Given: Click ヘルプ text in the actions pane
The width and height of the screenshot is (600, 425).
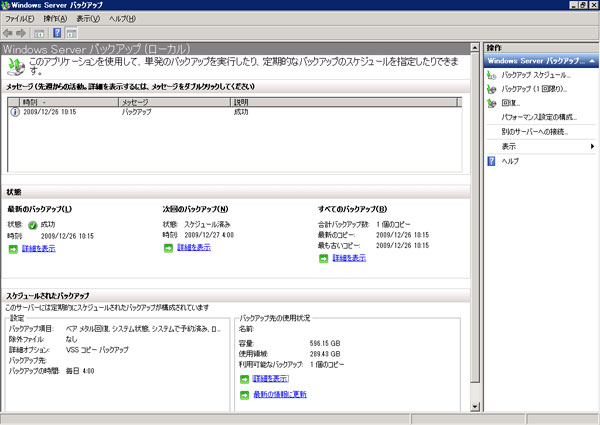Looking at the screenshot, I should pyautogui.click(x=510, y=161).
